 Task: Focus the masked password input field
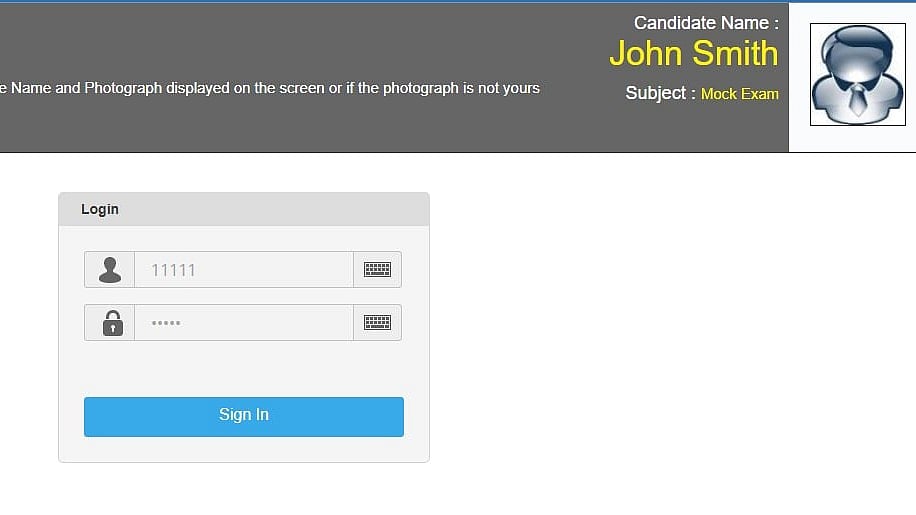tap(243, 323)
